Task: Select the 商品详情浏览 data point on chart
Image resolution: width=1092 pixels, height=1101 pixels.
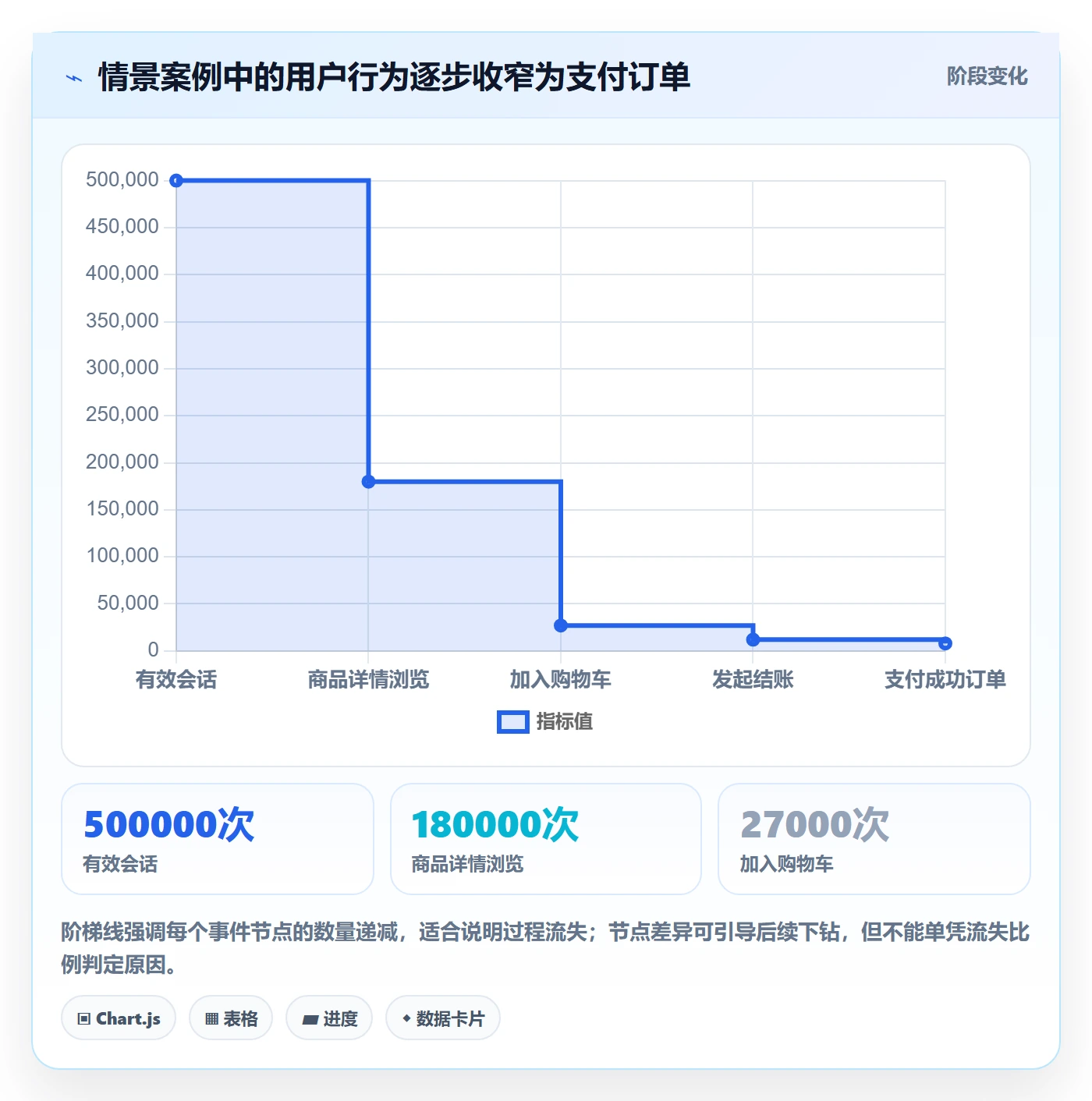Action: (x=368, y=482)
